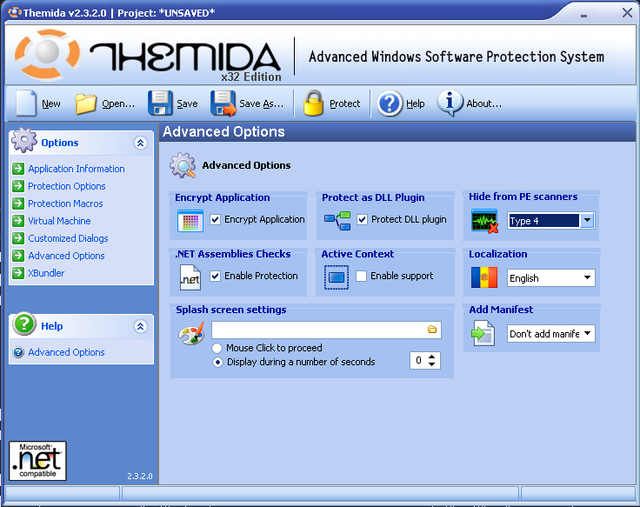Click the Add Manifest document arrow icon
The height and width of the screenshot is (507, 640).
pyautogui.click(x=483, y=333)
